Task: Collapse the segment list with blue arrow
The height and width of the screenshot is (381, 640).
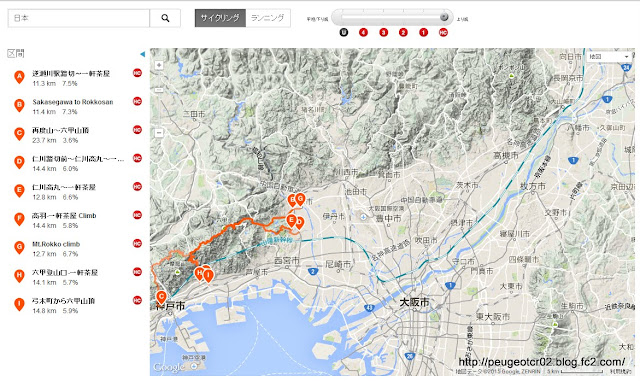Action: pyautogui.click(x=142, y=54)
